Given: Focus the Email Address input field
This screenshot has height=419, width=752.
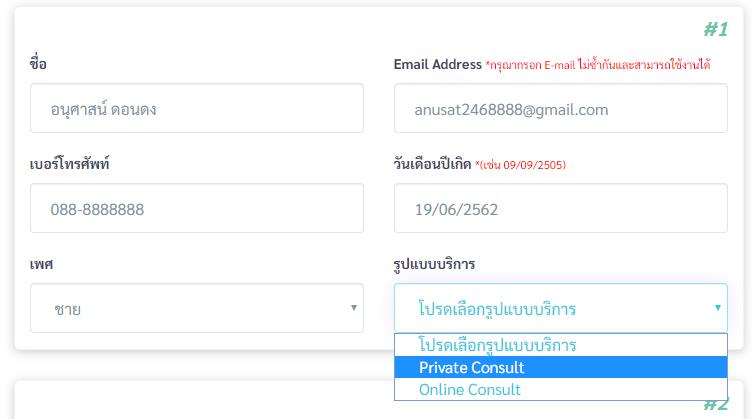Looking at the screenshot, I should [561, 108].
